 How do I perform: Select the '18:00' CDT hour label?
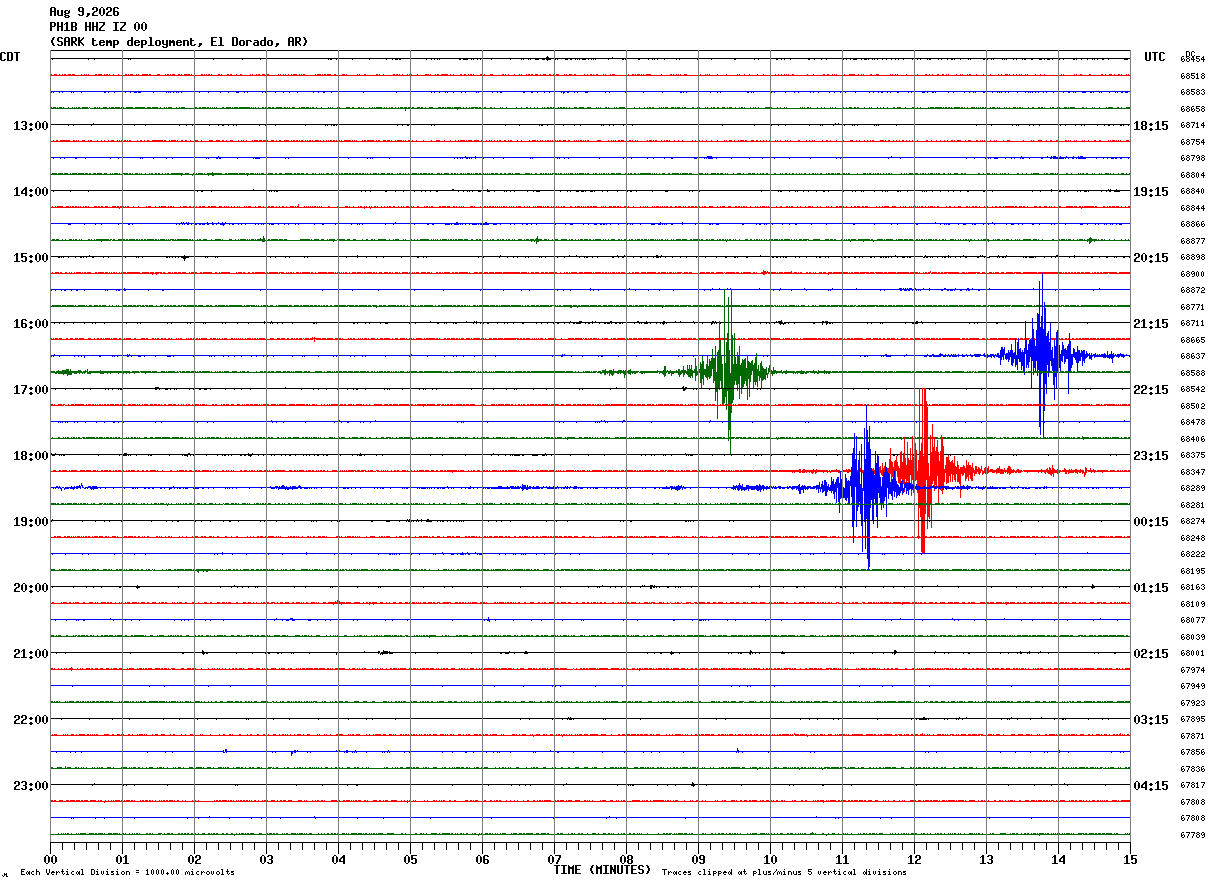[30, 455]
